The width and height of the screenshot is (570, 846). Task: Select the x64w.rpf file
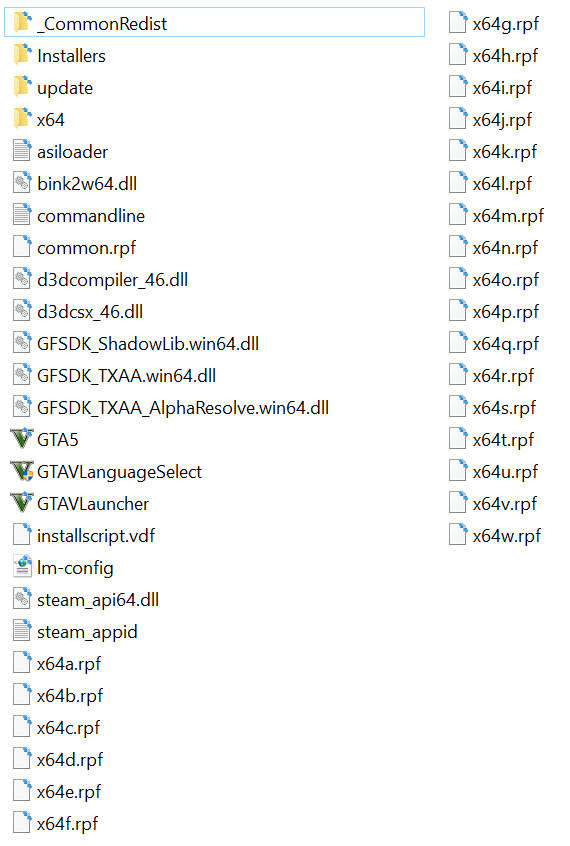click(495, 535)
